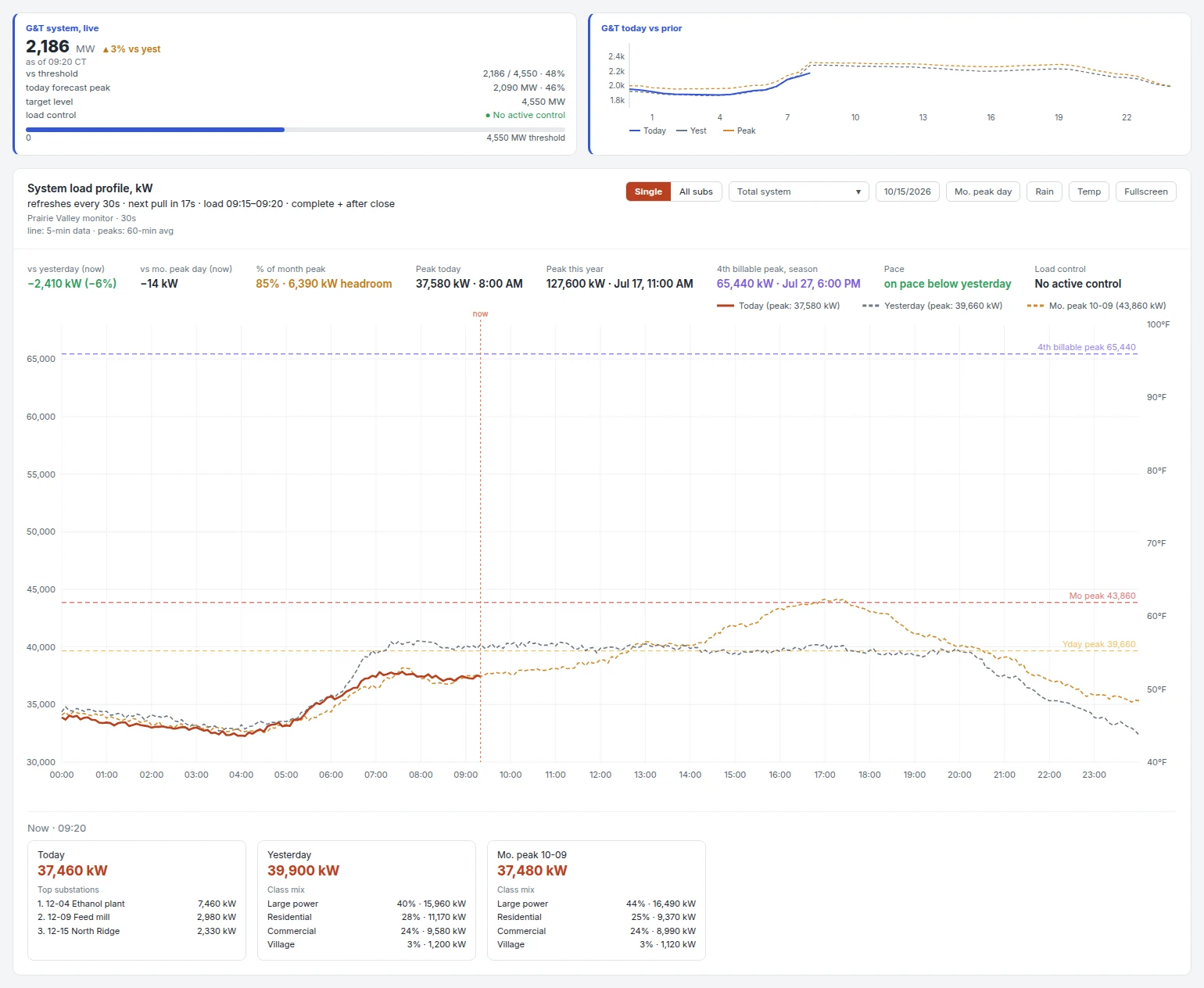Click the 'on pace below yesterday' status

tap(948, 284)
